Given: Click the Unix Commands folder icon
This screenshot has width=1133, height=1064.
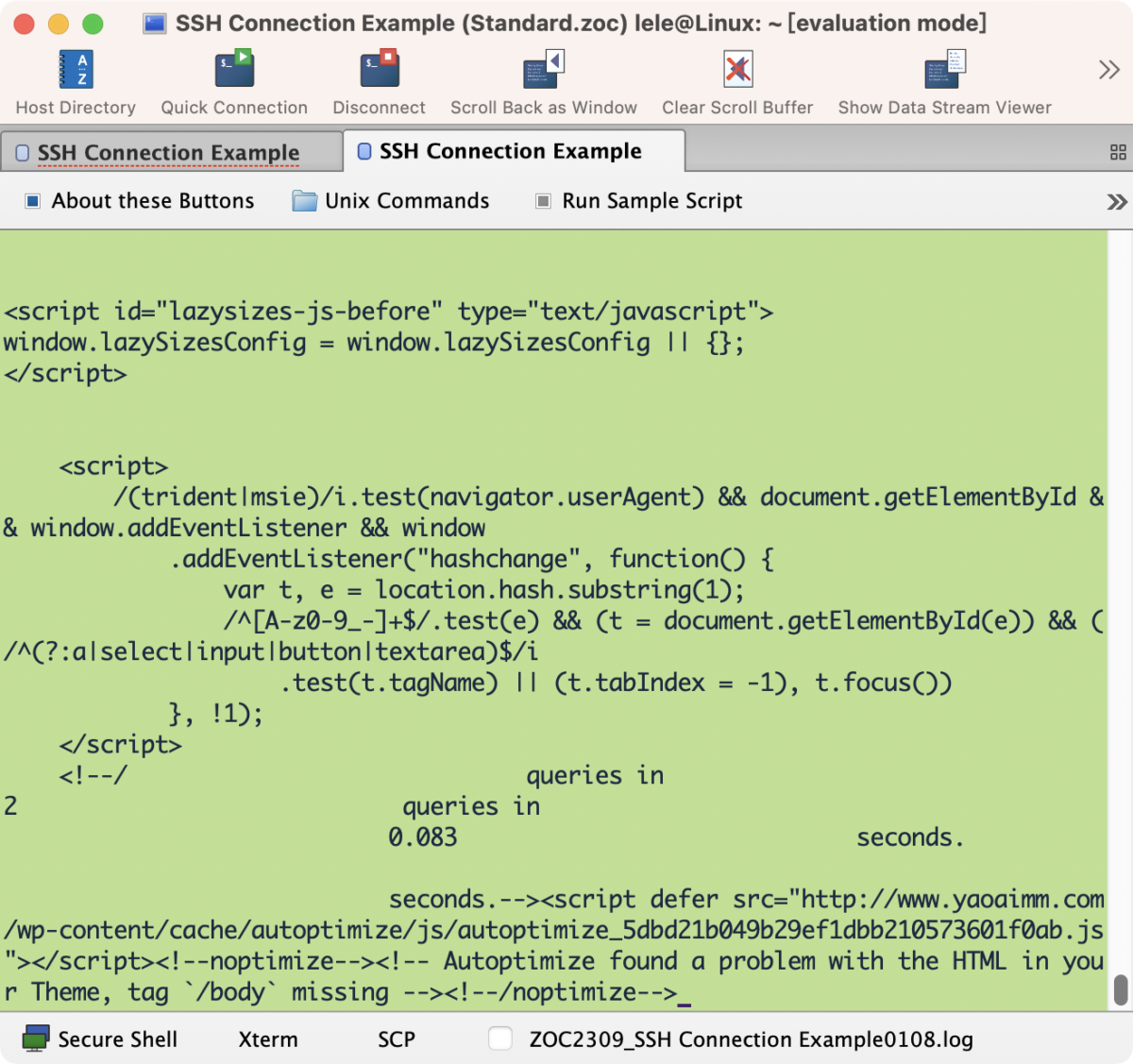Looking at the screenshot, I should click(304, 201).
